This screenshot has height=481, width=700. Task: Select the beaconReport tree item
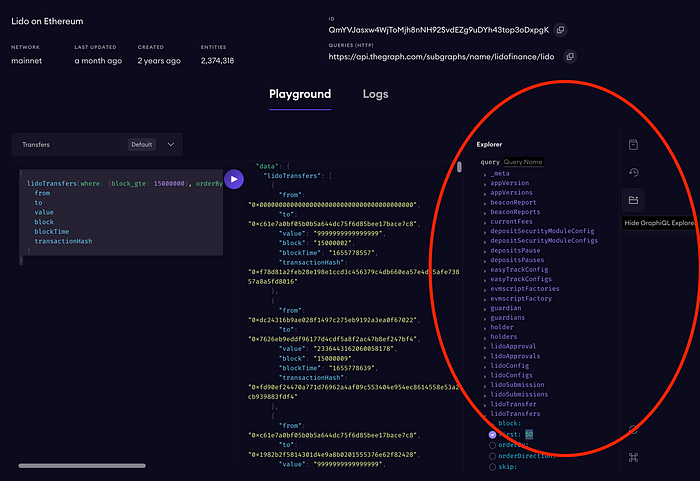point(513,202)
